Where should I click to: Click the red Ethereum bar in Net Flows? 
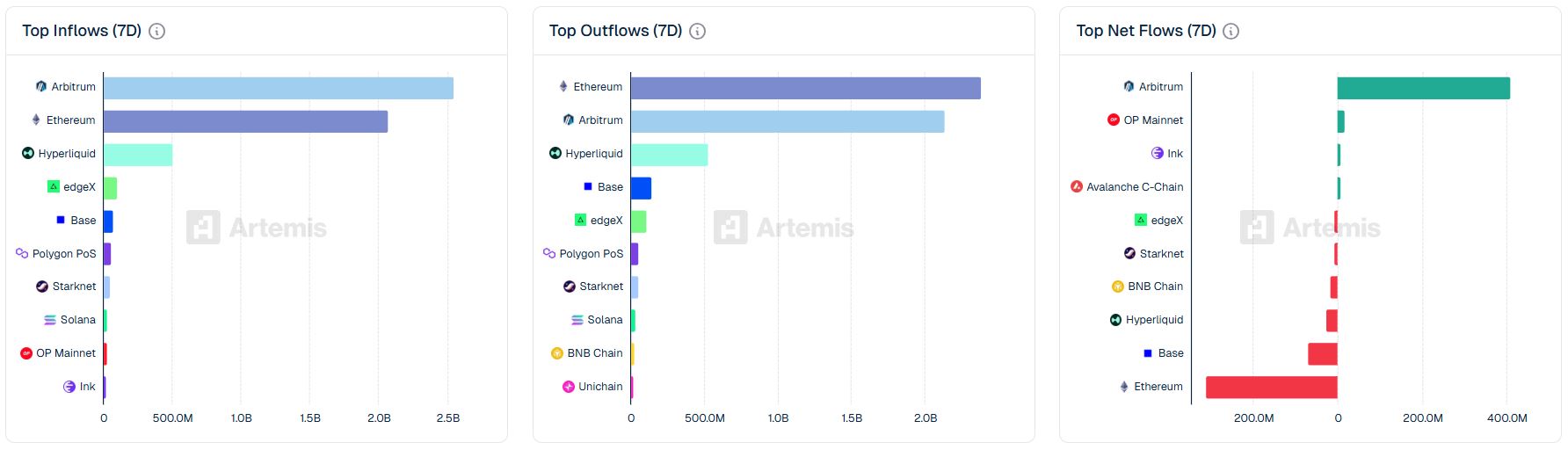click(x=1271, y=388)
